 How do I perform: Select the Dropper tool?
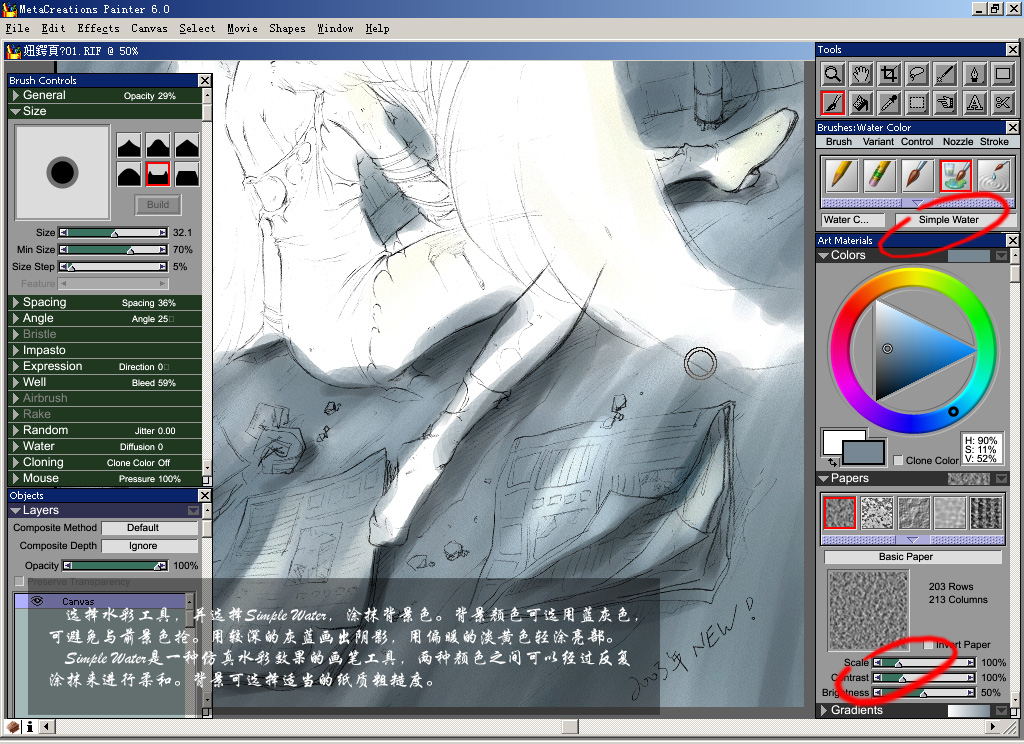(889, 103)
